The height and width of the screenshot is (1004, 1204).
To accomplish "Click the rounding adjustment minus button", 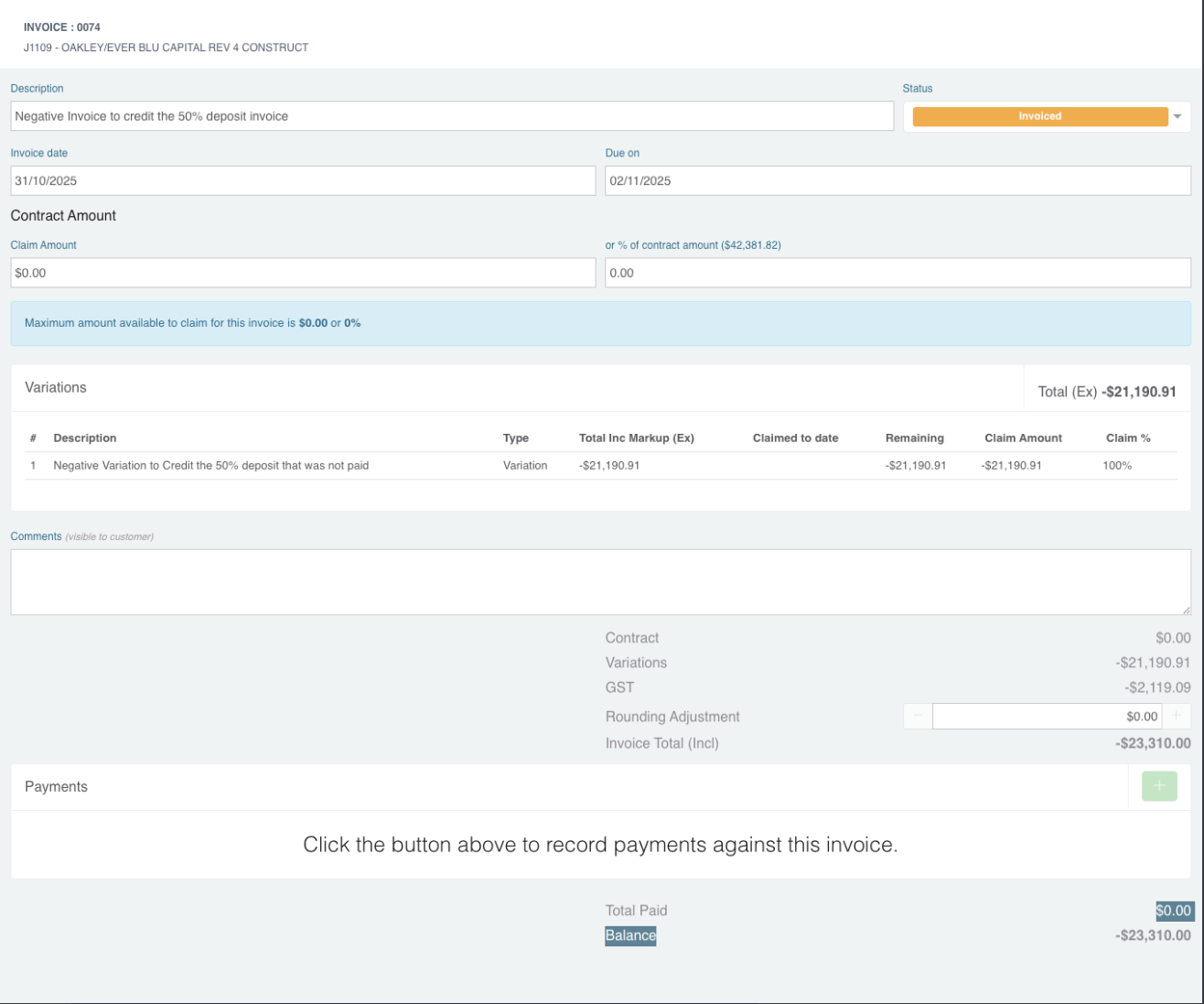I will (x=918, y=716).
